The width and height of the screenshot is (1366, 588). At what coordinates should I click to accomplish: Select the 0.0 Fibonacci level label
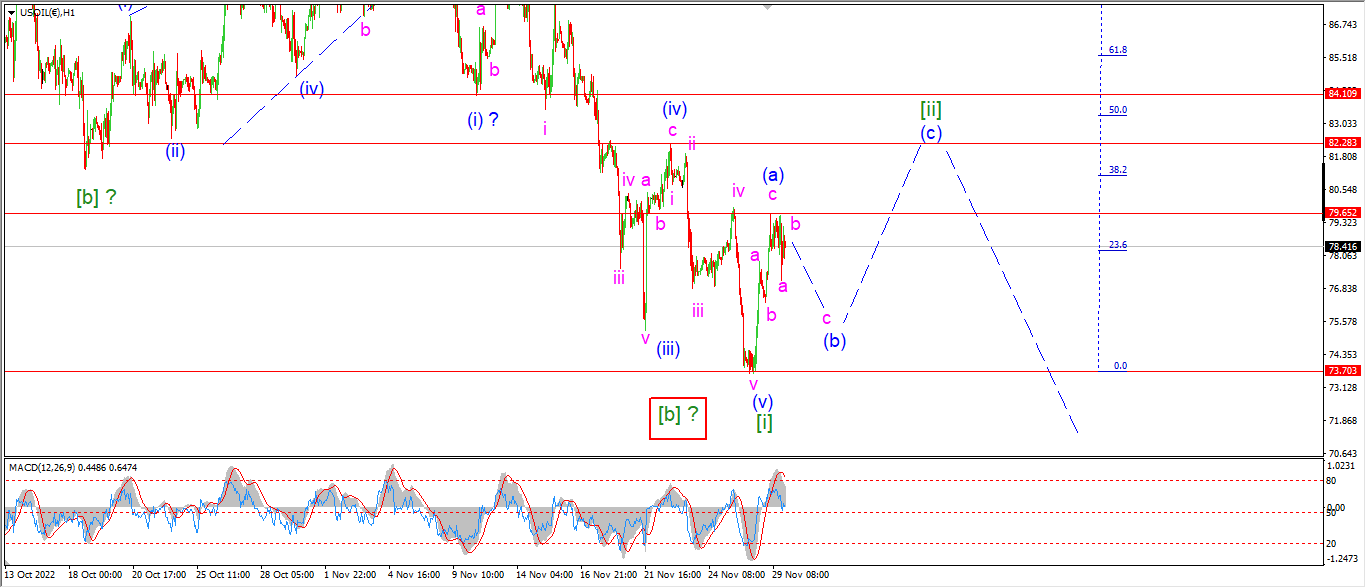coord(1120,366)
